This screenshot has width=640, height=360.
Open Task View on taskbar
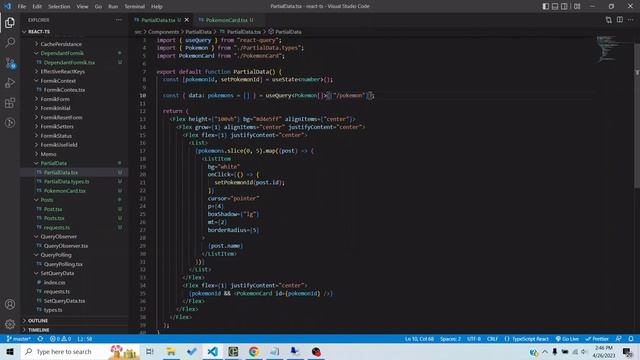[149, 351]
